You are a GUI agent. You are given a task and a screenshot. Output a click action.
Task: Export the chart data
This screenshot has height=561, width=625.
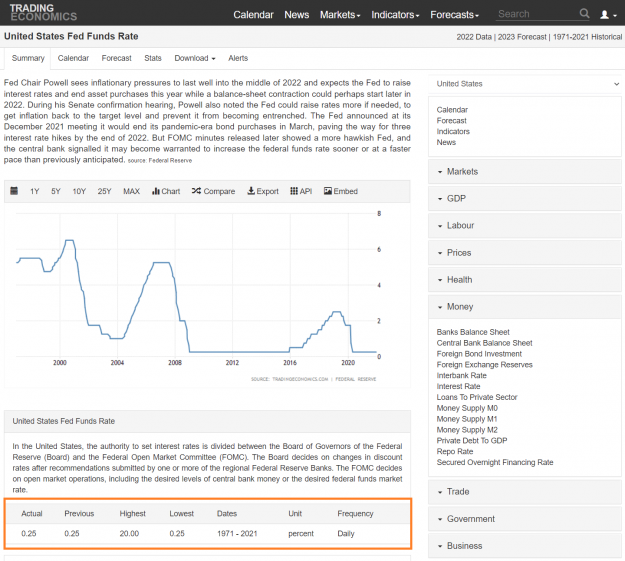(263, 191)
